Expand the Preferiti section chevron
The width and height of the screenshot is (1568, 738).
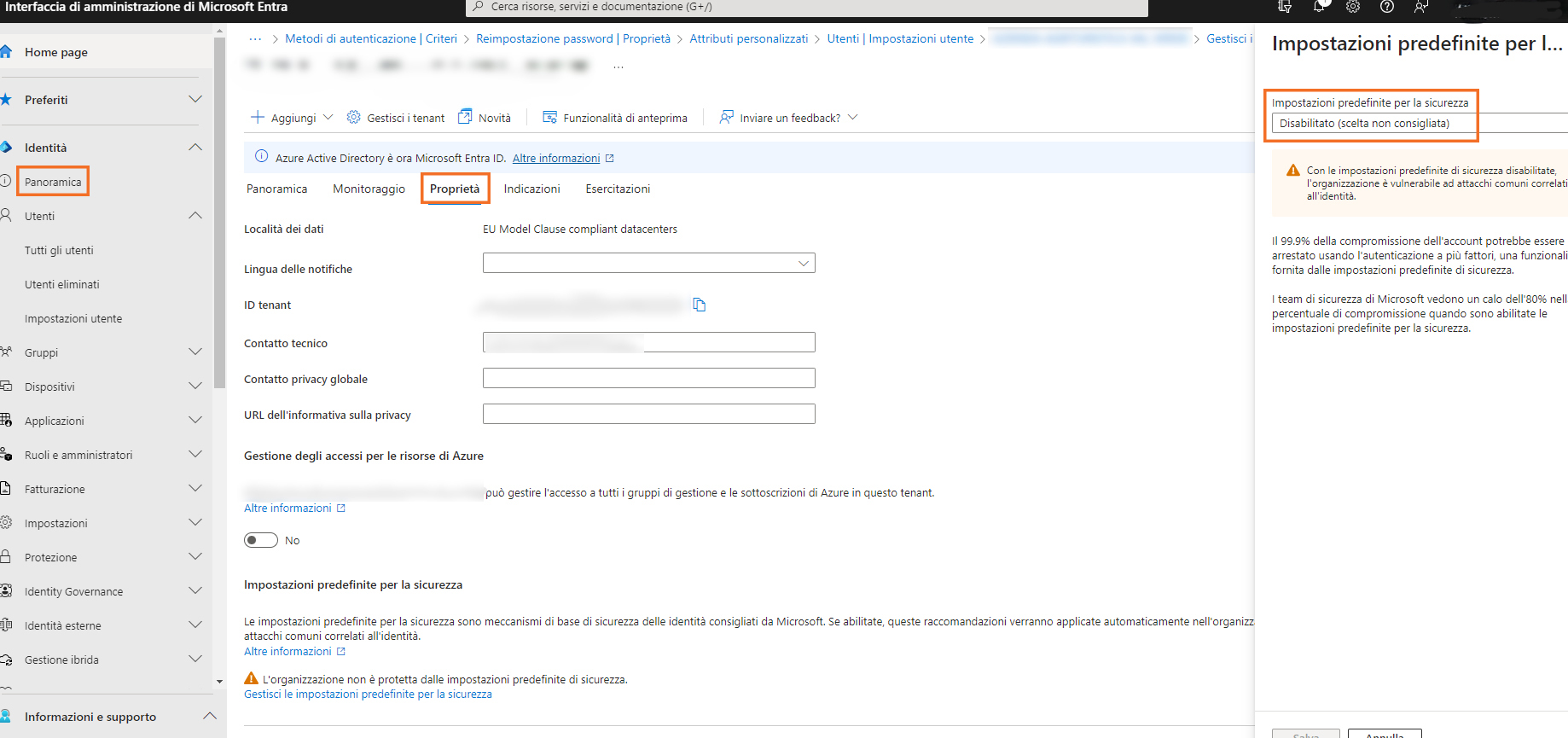click(195, 100)
